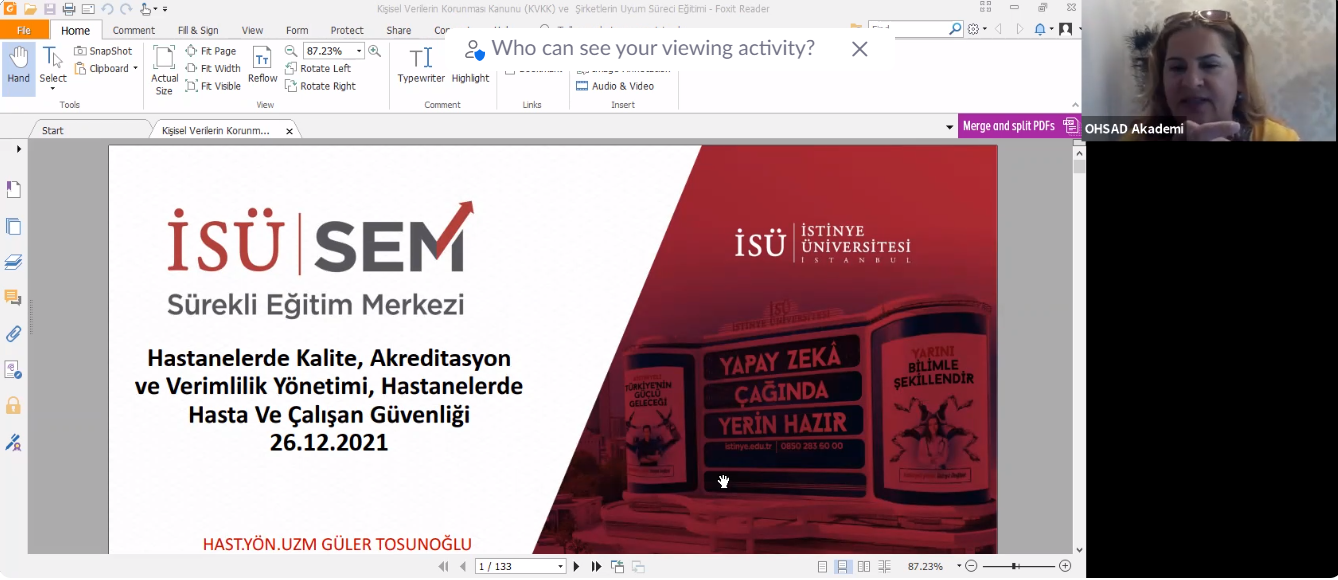
Task: Open the Attachments paperclip panel
Action: [13, 334]
